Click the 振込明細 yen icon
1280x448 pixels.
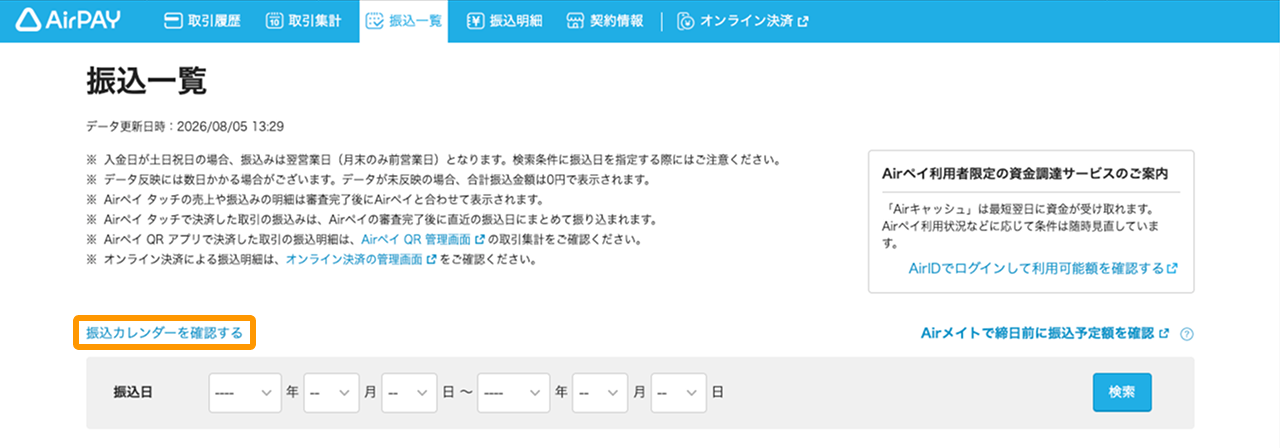click(476, 20)
